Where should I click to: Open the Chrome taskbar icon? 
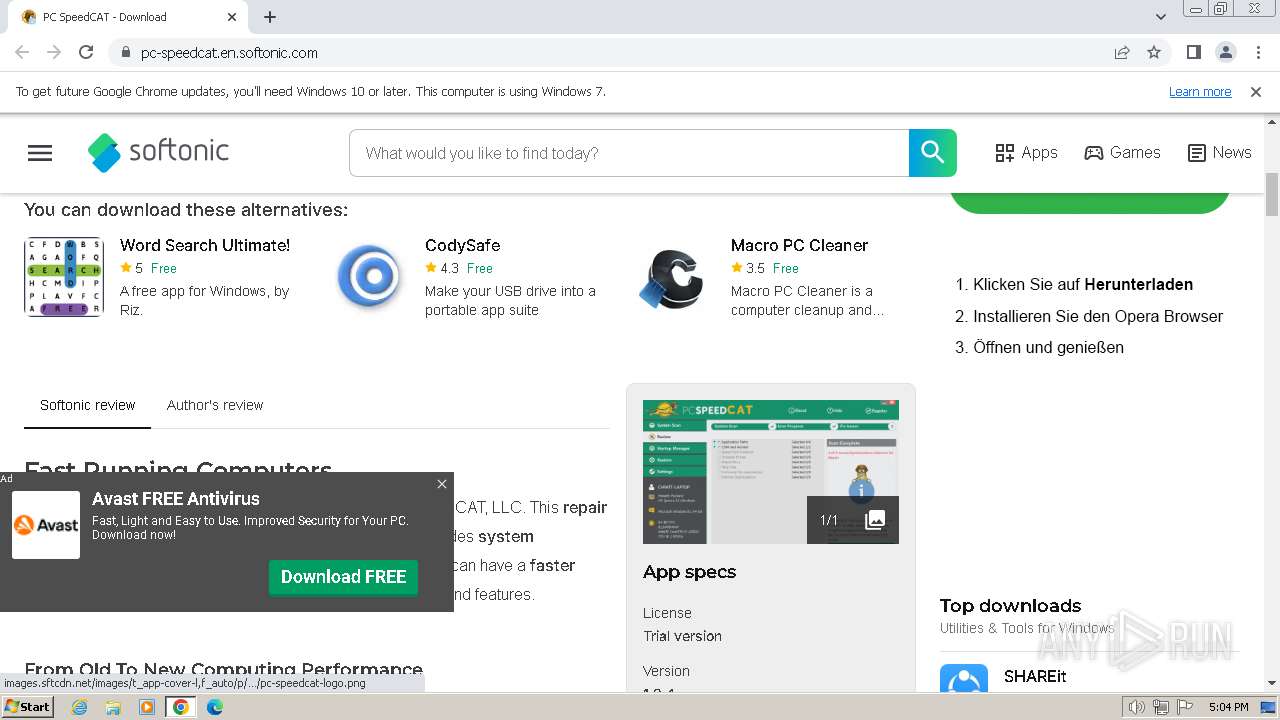[181, 707]
